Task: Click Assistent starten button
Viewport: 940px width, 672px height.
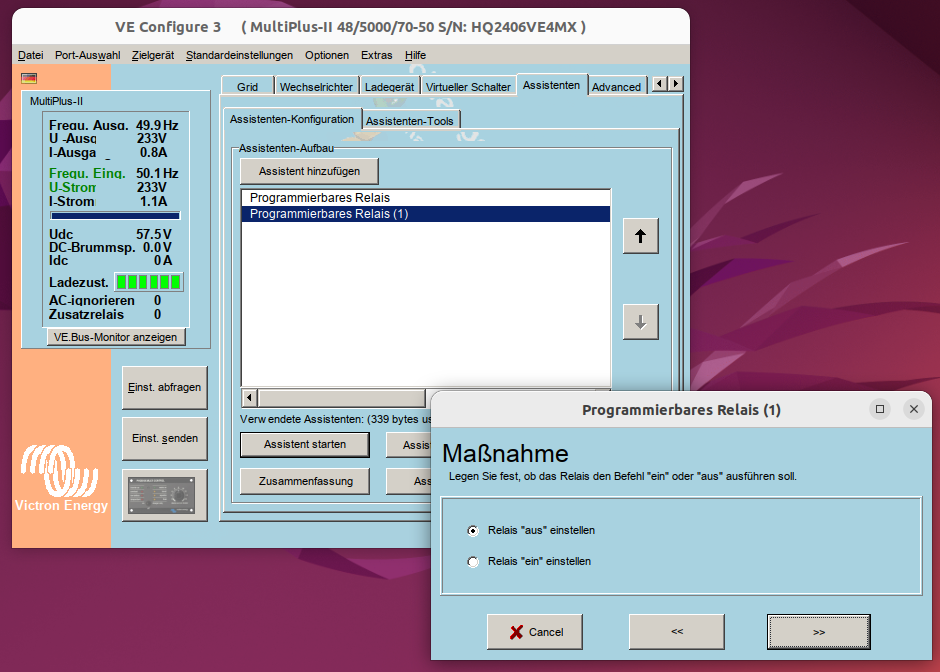Action: tap(305, 444)
